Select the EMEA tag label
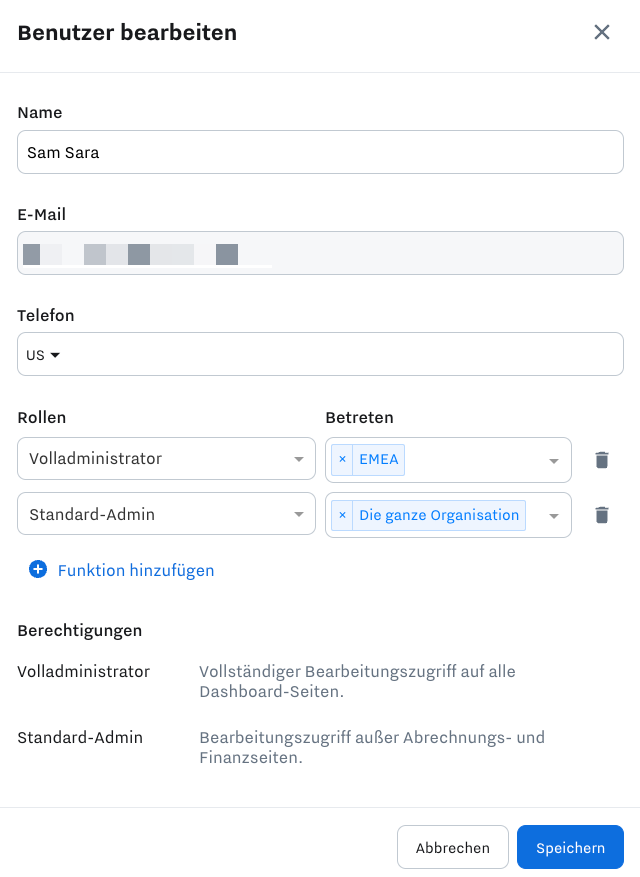The width and height of the screenshot is (640, 877). pyautogui.click(x=379, y=459)
